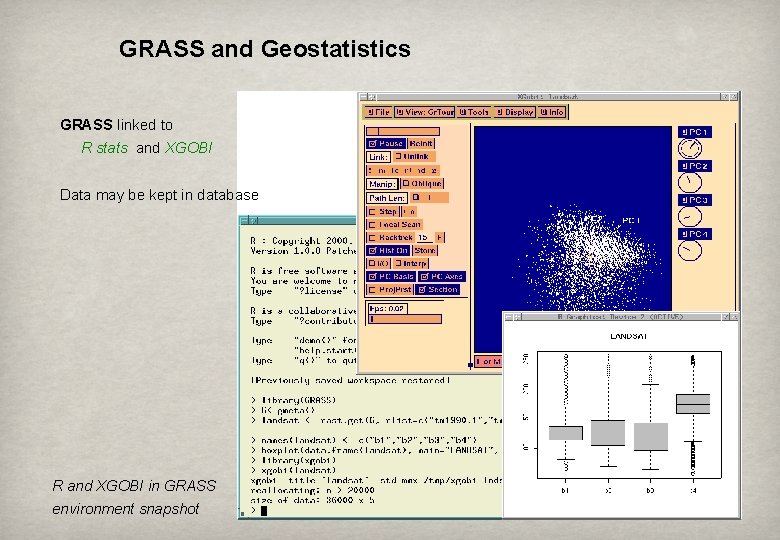Click the '> library(GRASS)' terminal line
The height and width of the screenshot is (540, 780).
pyautogui.click(x=294, y=400)
